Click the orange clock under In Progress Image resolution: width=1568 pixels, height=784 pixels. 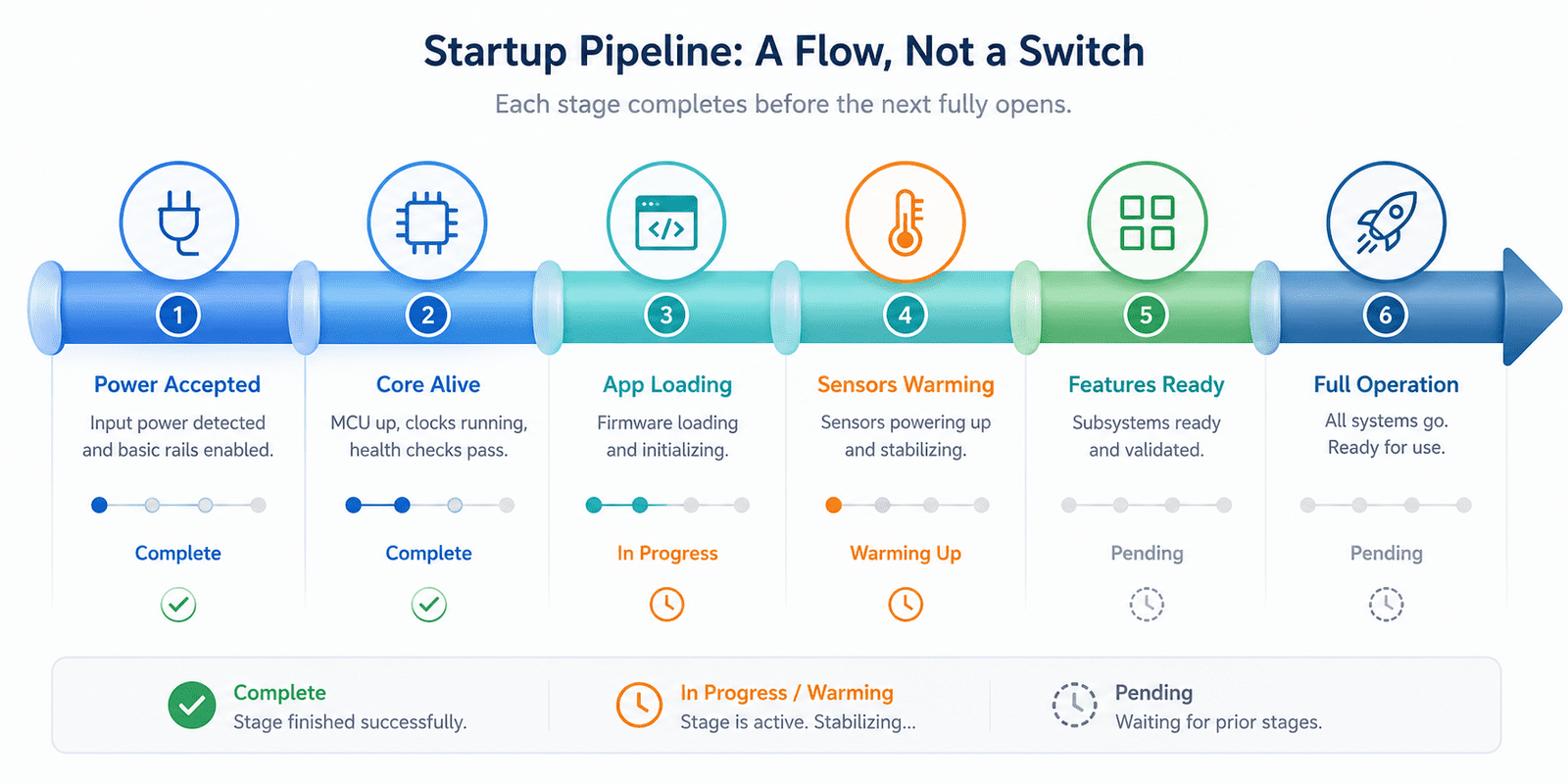coord(667,604)
